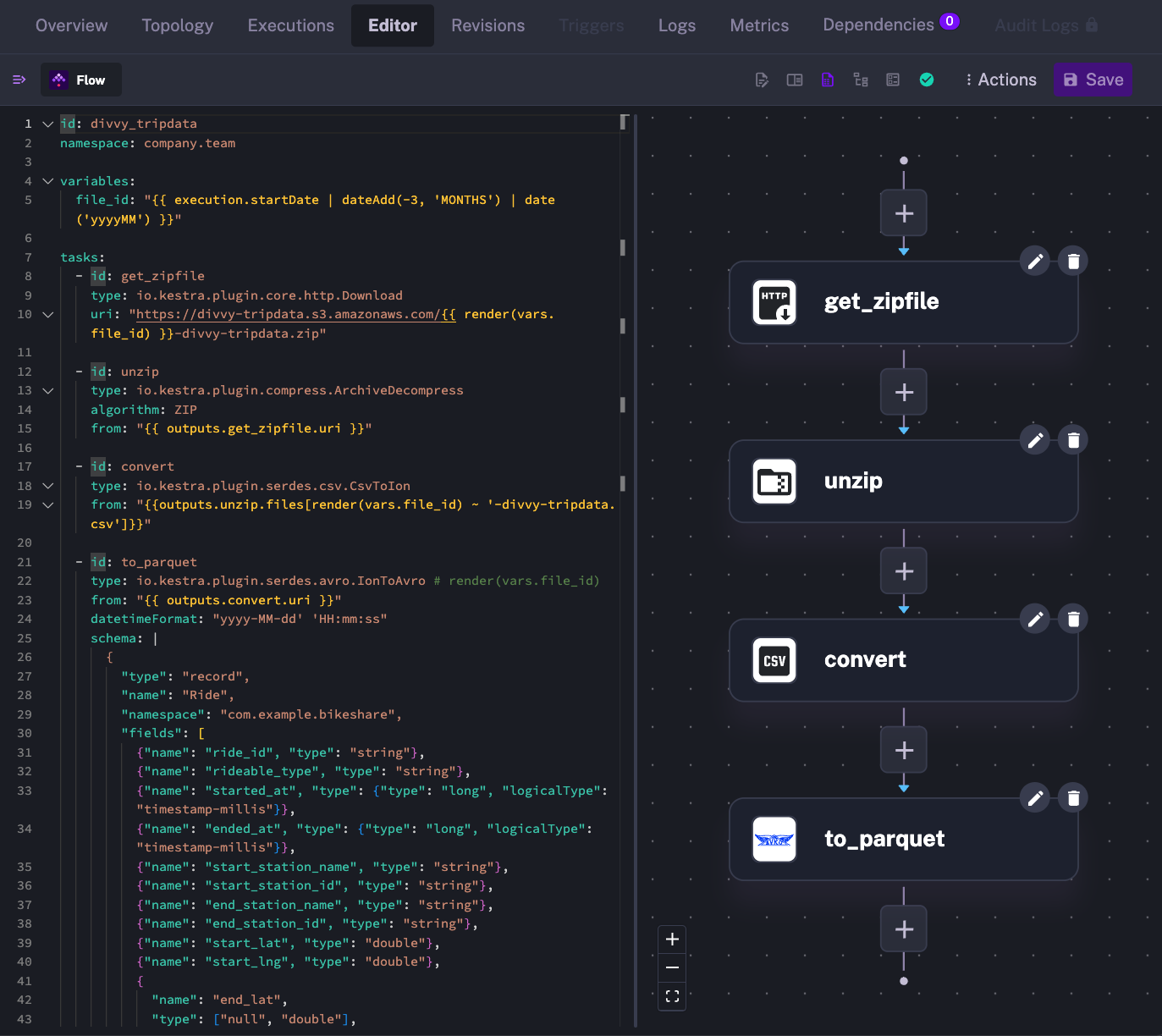This screenshot has height=1036, width=1162.
Task: Delete the unzip task via trash icon
Action: (x=1073, y=440)
